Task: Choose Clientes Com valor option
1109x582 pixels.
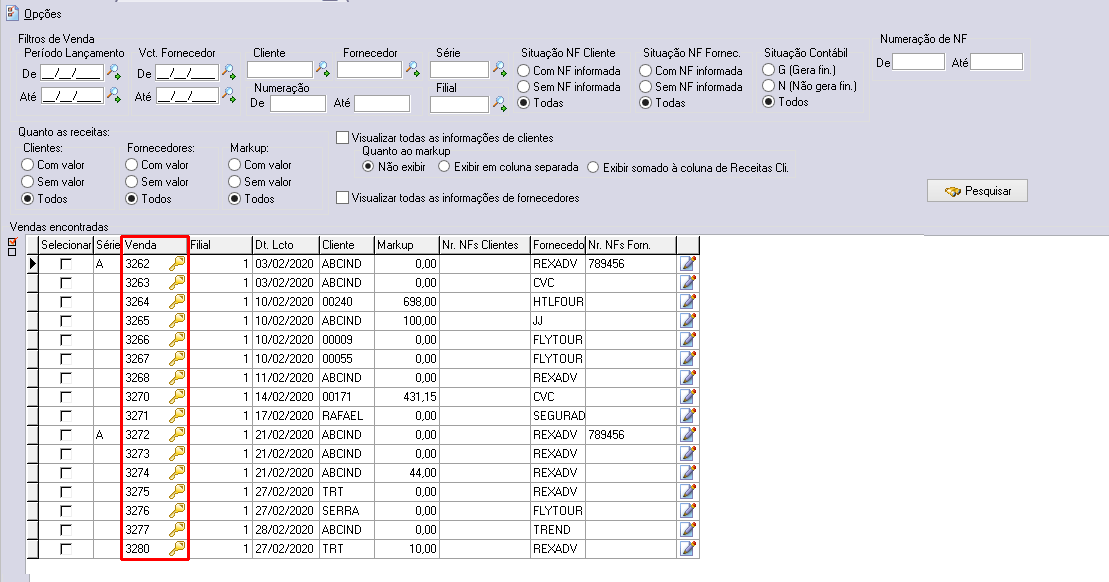Action: click(x=28, y=165)
